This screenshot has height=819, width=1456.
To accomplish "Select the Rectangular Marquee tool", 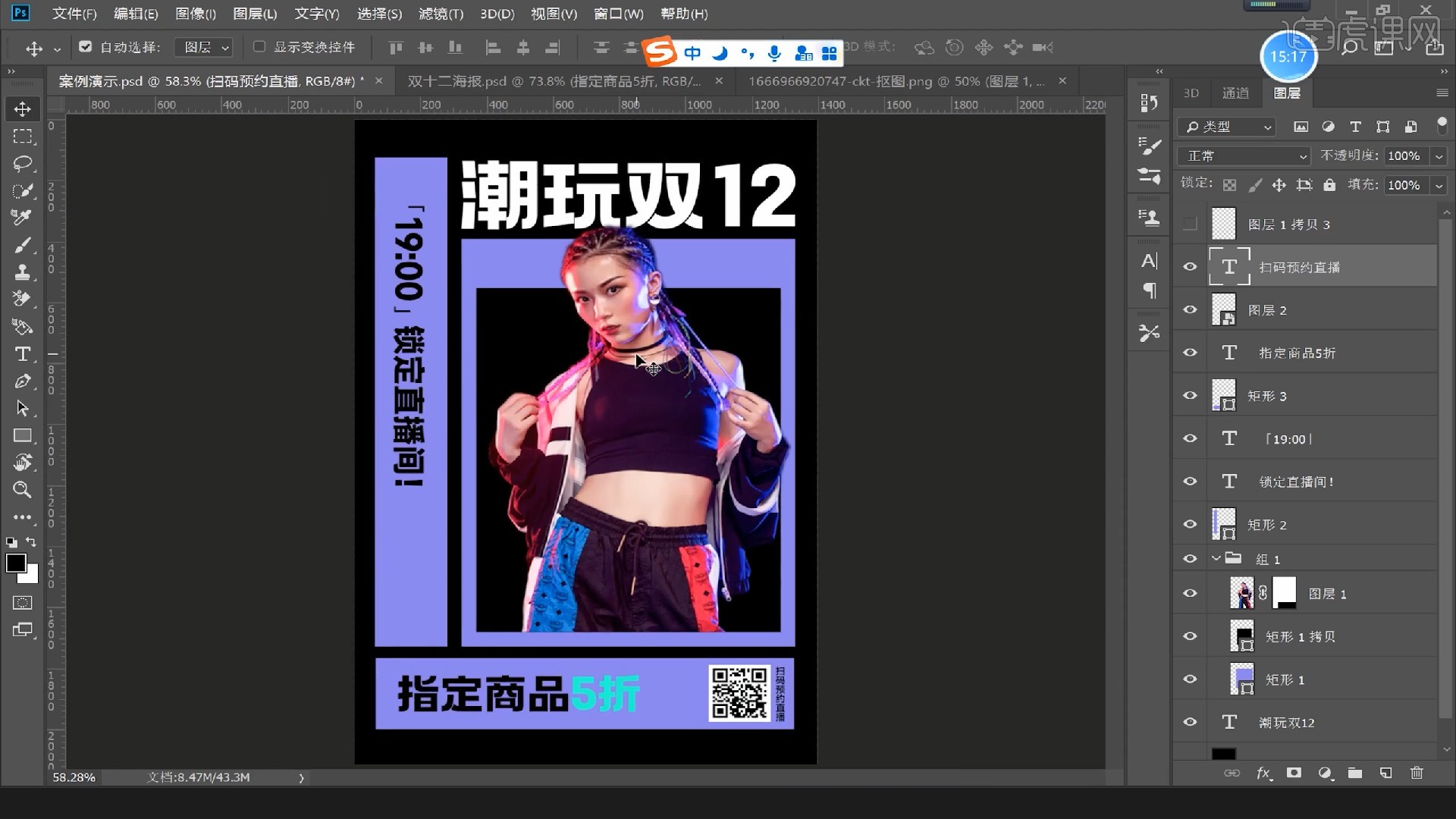I will [x=22, y=136].
